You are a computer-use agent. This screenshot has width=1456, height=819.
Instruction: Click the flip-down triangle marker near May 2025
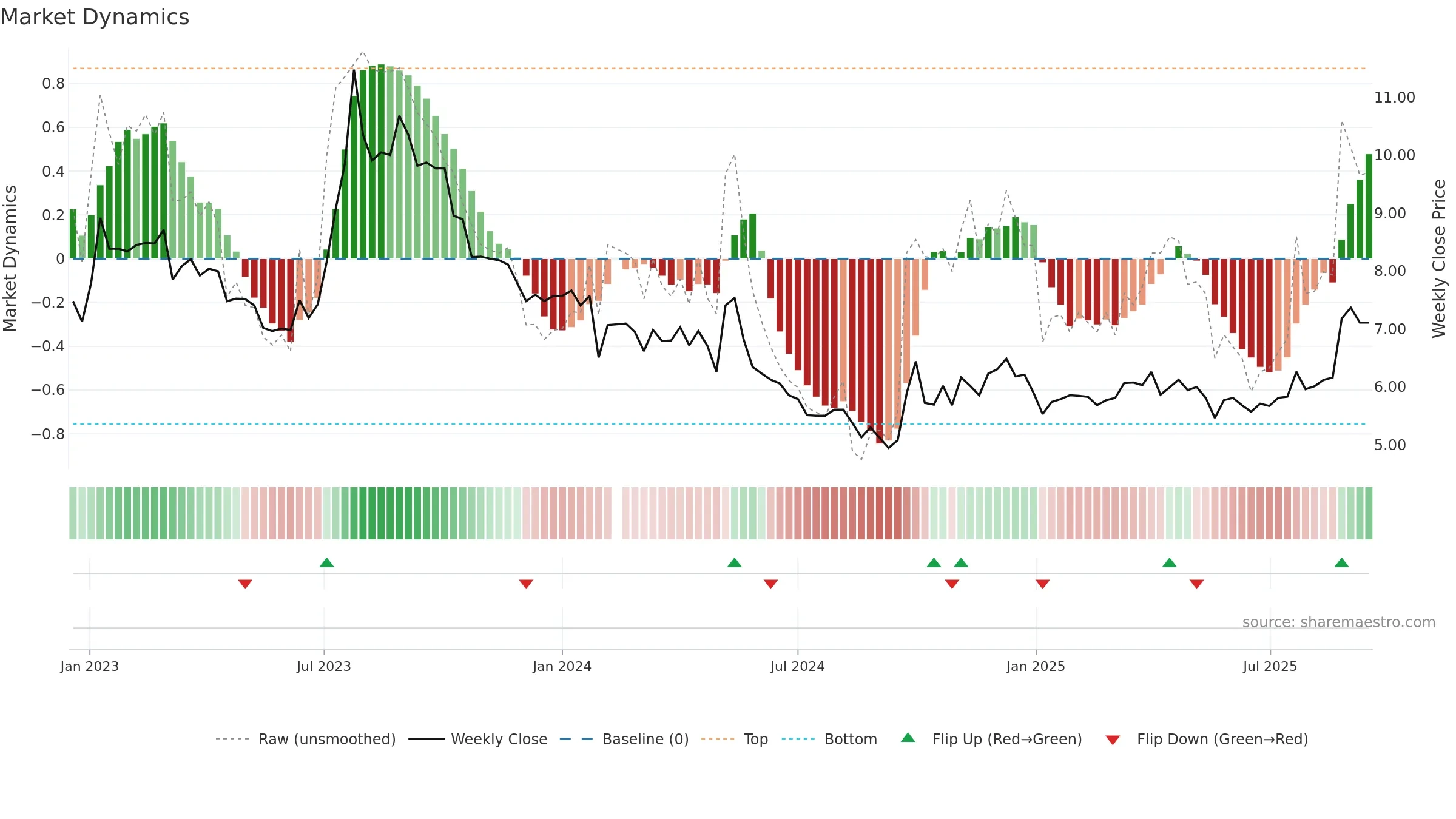pyautogui.click(x=1196, y=584)
